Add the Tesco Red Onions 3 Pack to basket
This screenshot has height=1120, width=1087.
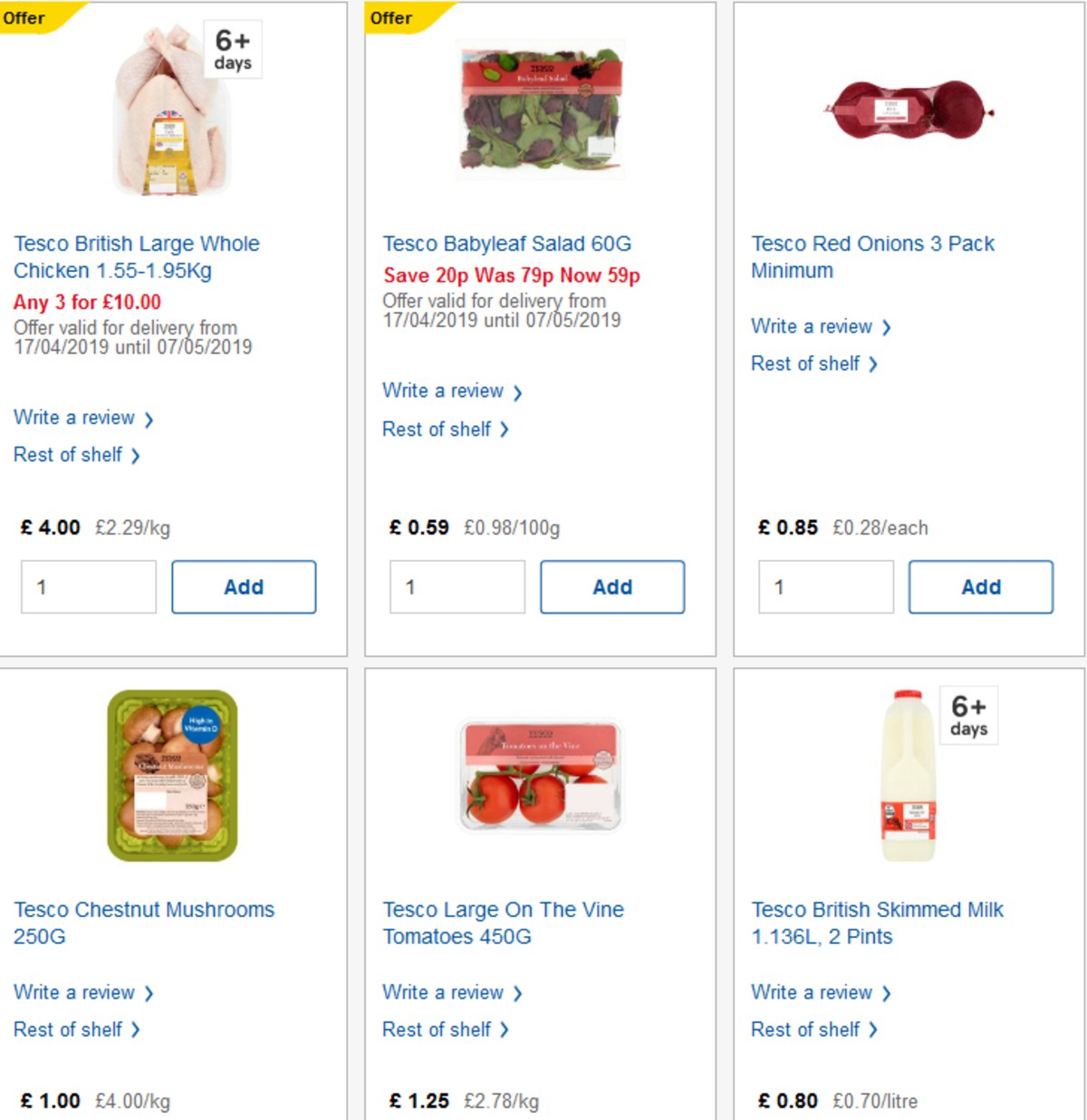click(x=980, y=586)
